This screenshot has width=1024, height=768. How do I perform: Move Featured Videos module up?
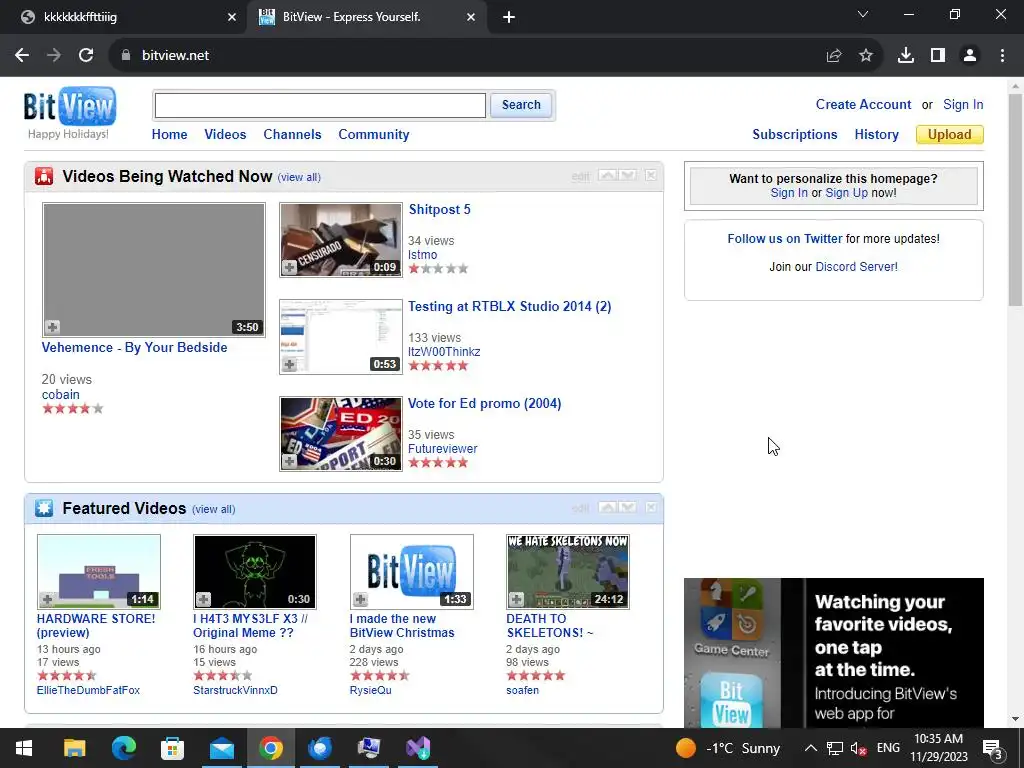point(607,507)
